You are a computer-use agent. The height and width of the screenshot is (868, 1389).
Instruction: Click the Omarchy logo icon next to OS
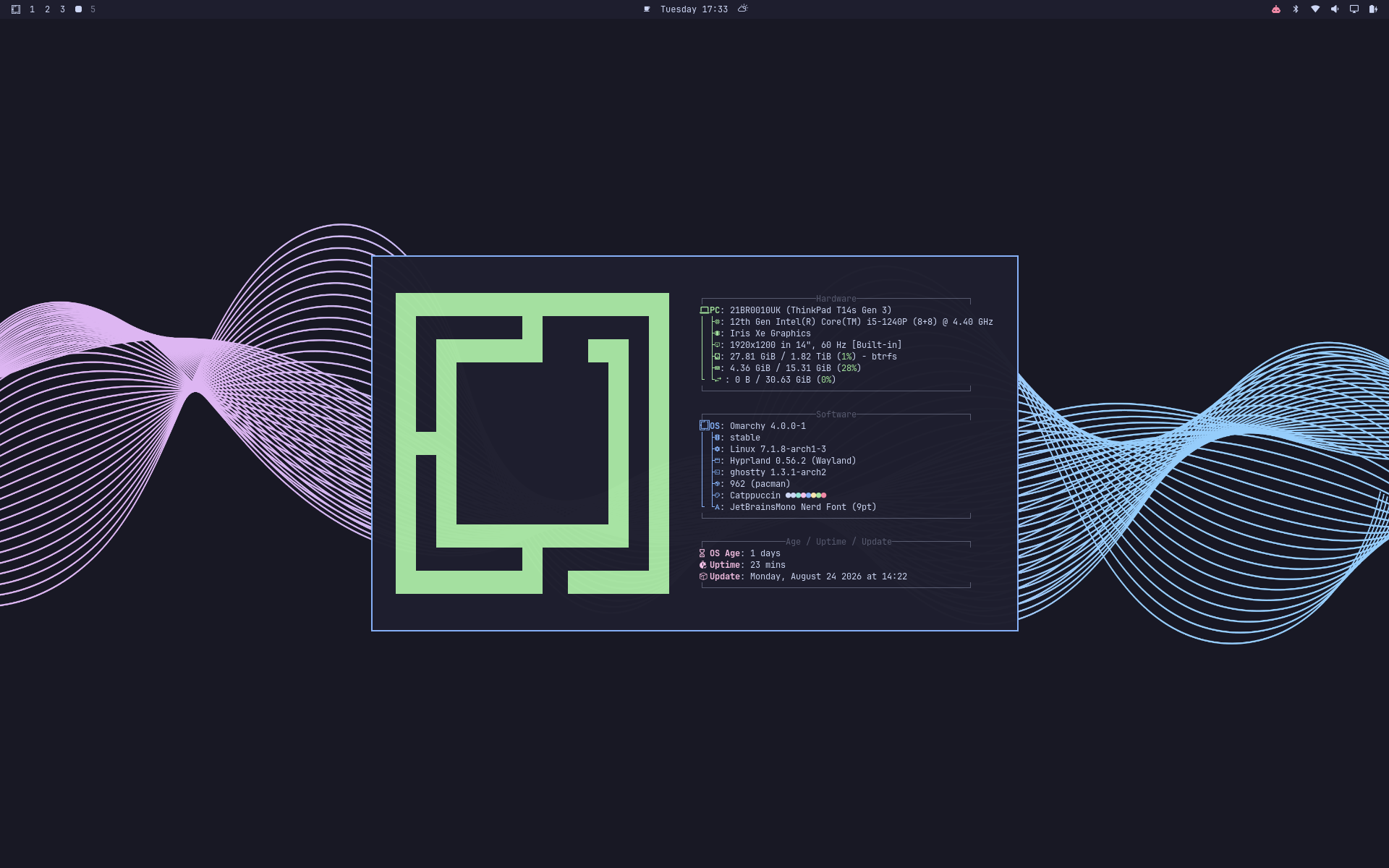[705, 425]
